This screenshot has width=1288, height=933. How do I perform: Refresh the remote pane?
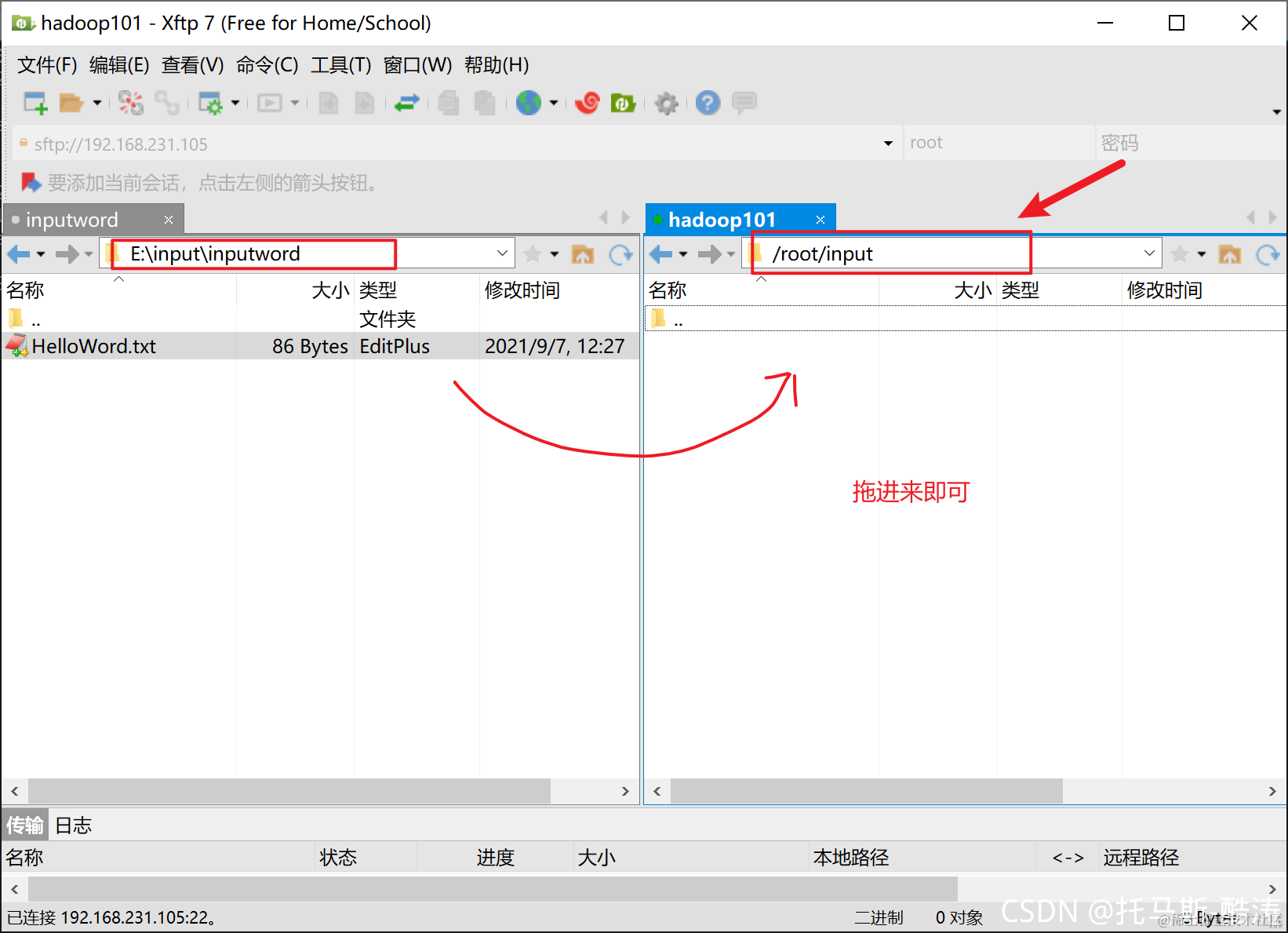coord(1268,253)
